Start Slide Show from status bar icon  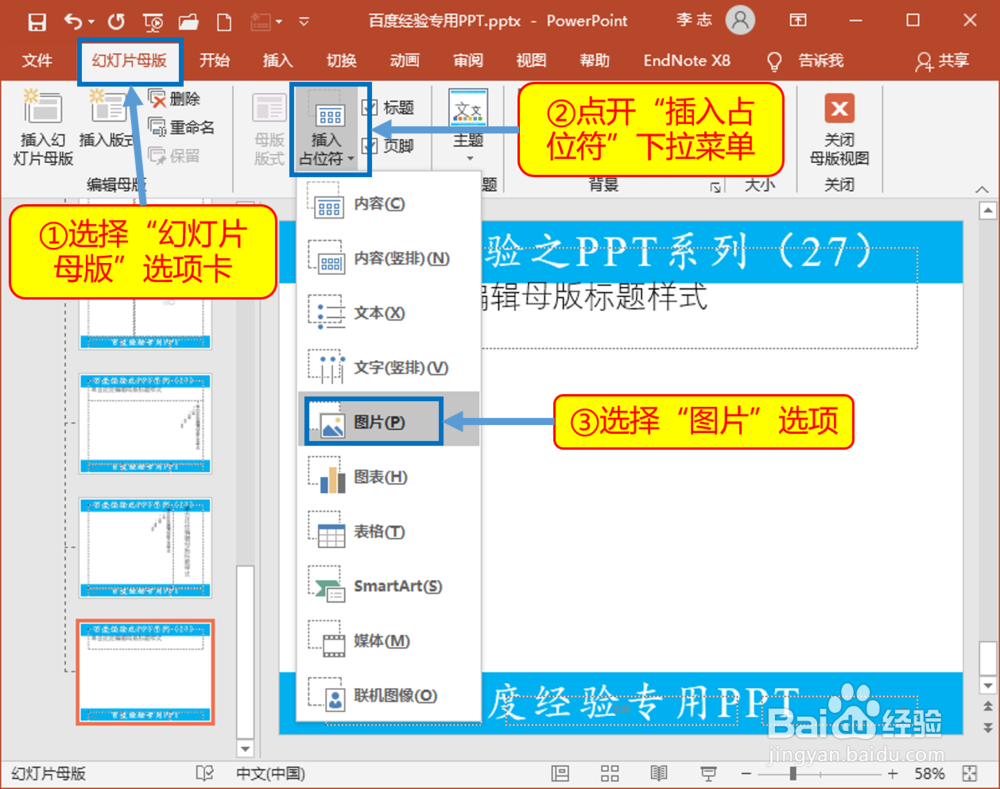(x=708, y=774)
